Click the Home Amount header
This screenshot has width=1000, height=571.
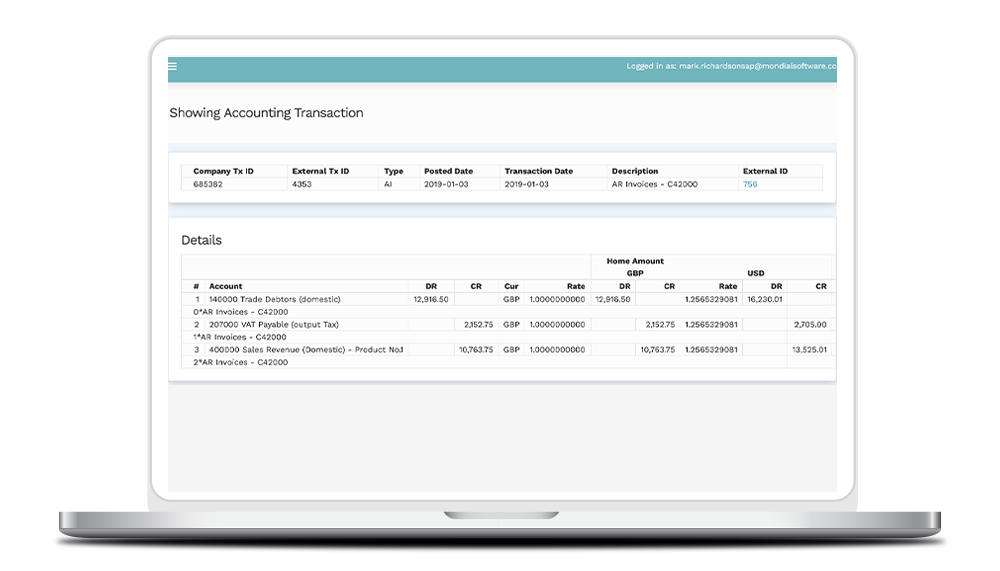point(634,261)
